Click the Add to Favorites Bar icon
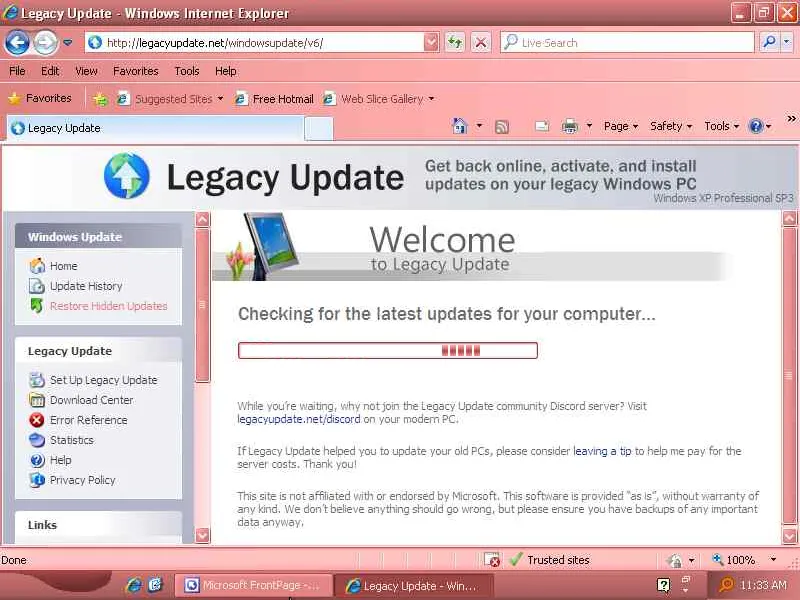This screenshot has width=800, height=600. [x=101, y=99]
